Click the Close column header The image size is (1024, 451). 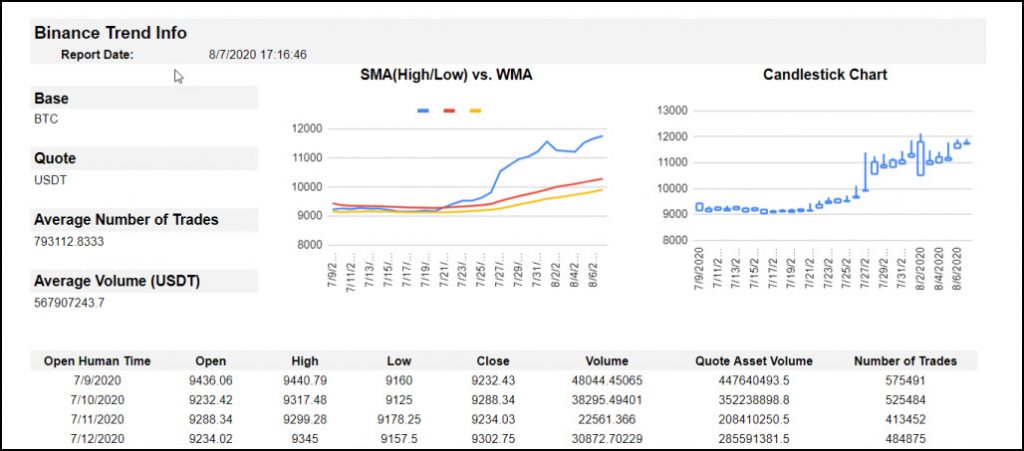pos(493,361)
